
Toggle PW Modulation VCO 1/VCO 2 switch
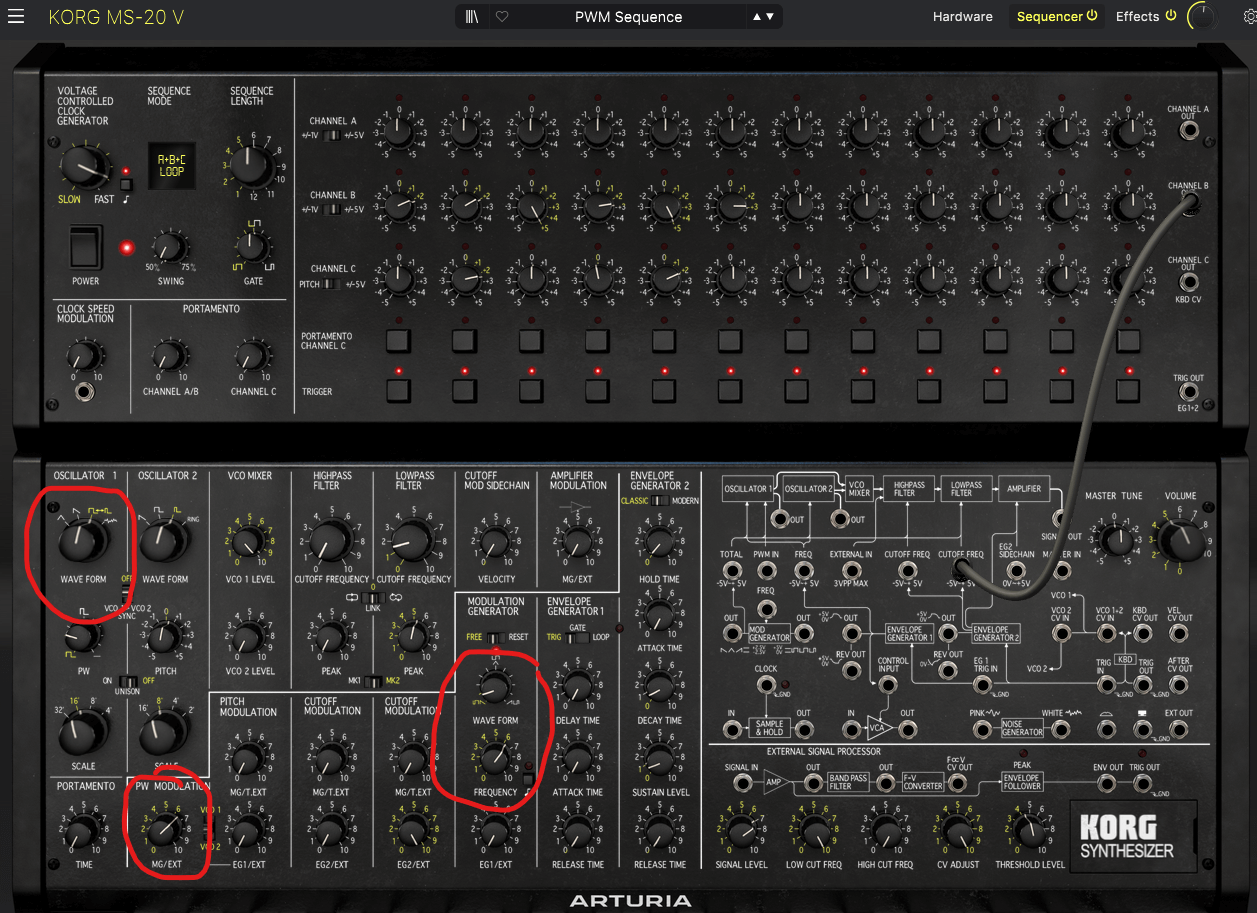208,828
